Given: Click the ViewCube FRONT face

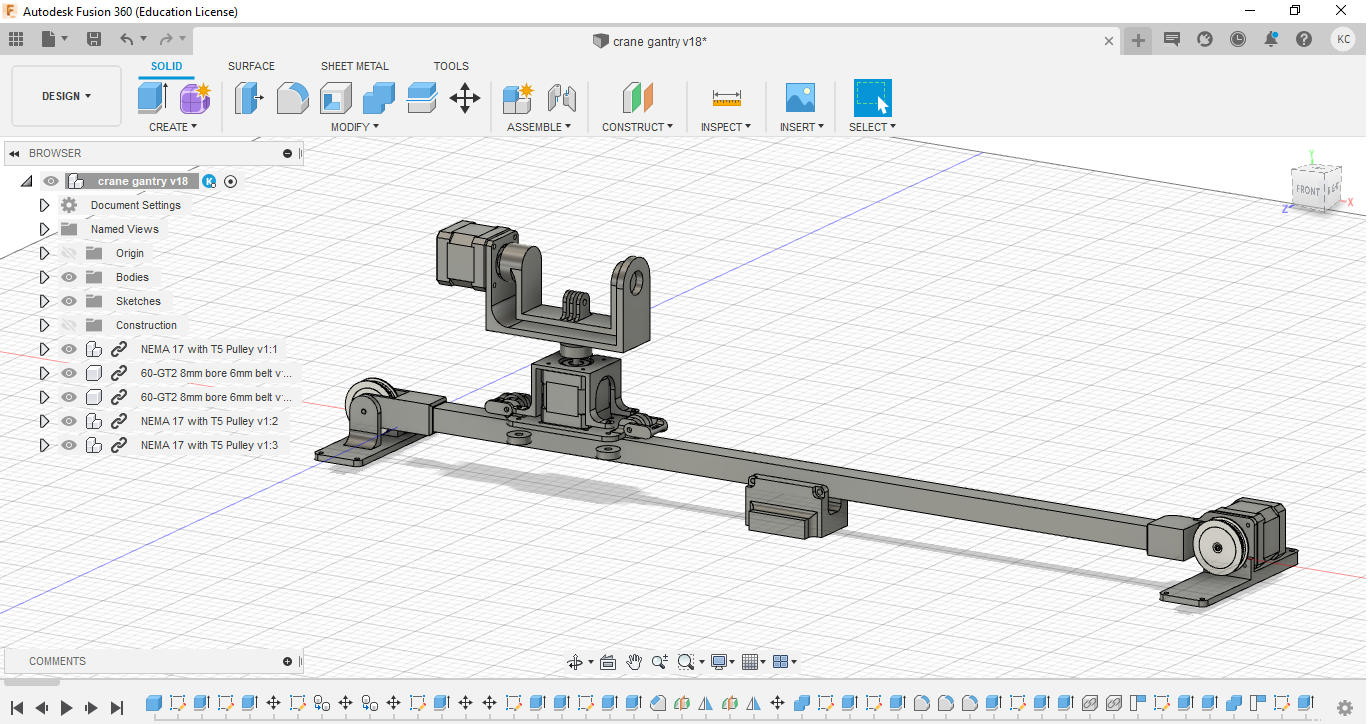Looking at the screenshot, I should [1308, 190].
